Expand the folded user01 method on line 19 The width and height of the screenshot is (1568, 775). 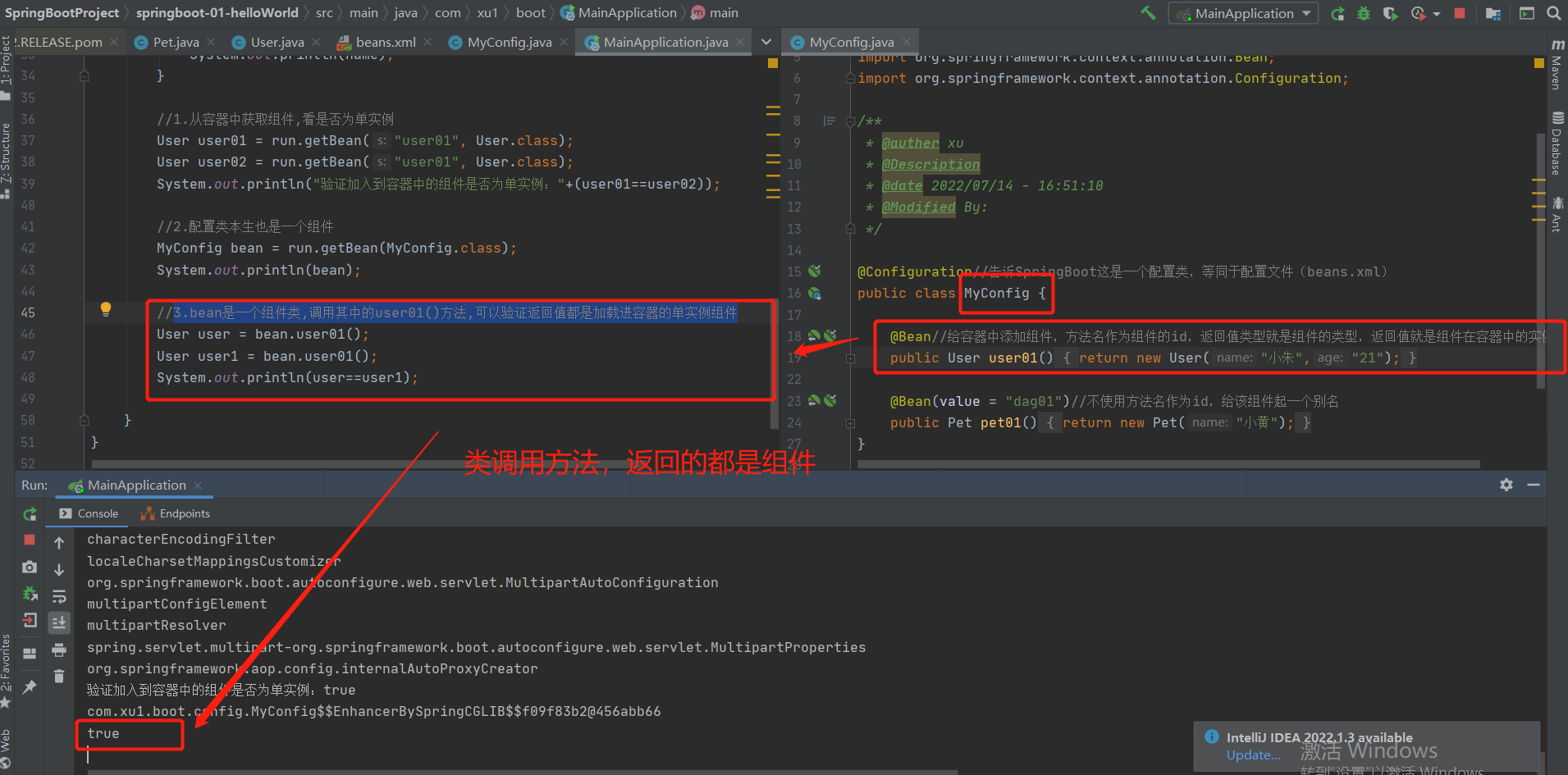[x=851, y=358]
